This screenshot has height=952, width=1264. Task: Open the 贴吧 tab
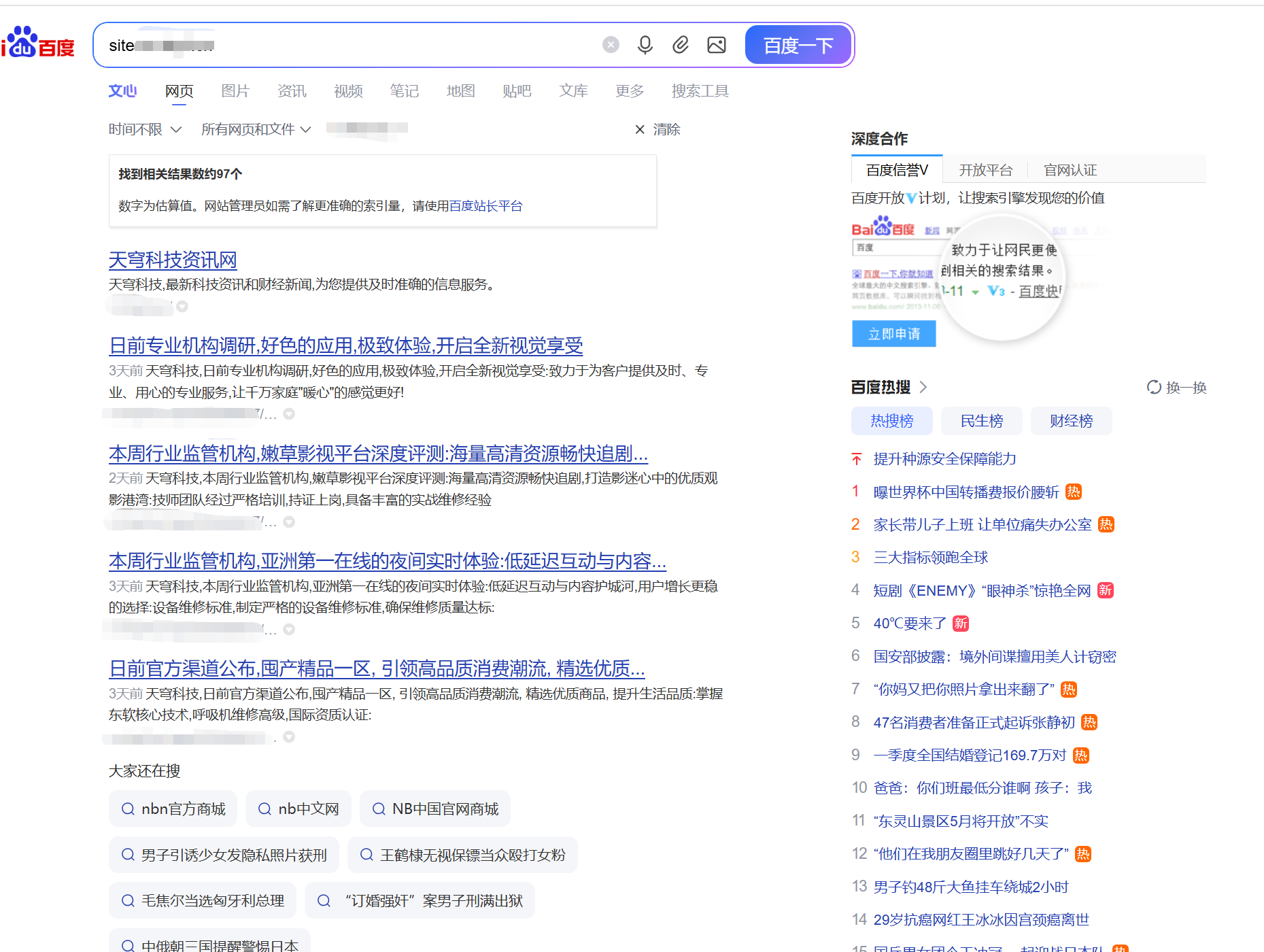[x=517, y=91]
